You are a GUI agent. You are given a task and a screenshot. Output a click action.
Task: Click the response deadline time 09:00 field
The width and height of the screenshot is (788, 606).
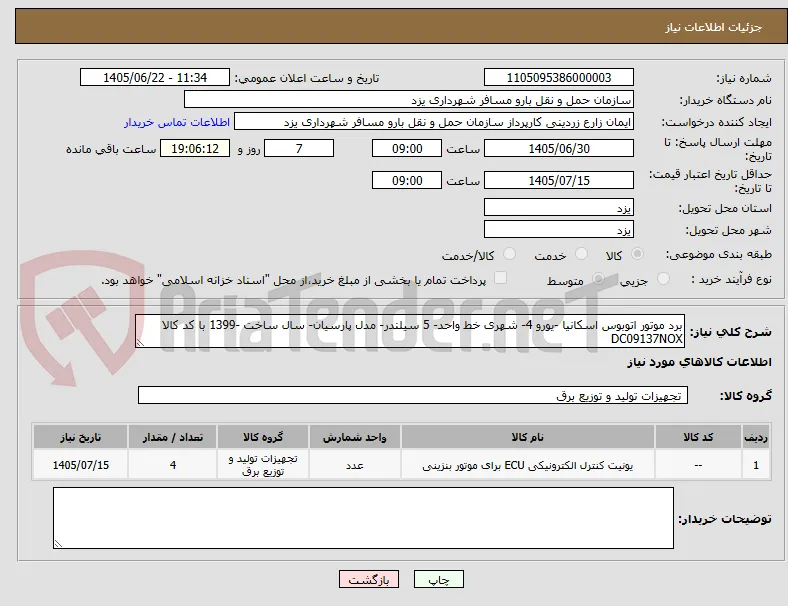click(x=407, y=148)
